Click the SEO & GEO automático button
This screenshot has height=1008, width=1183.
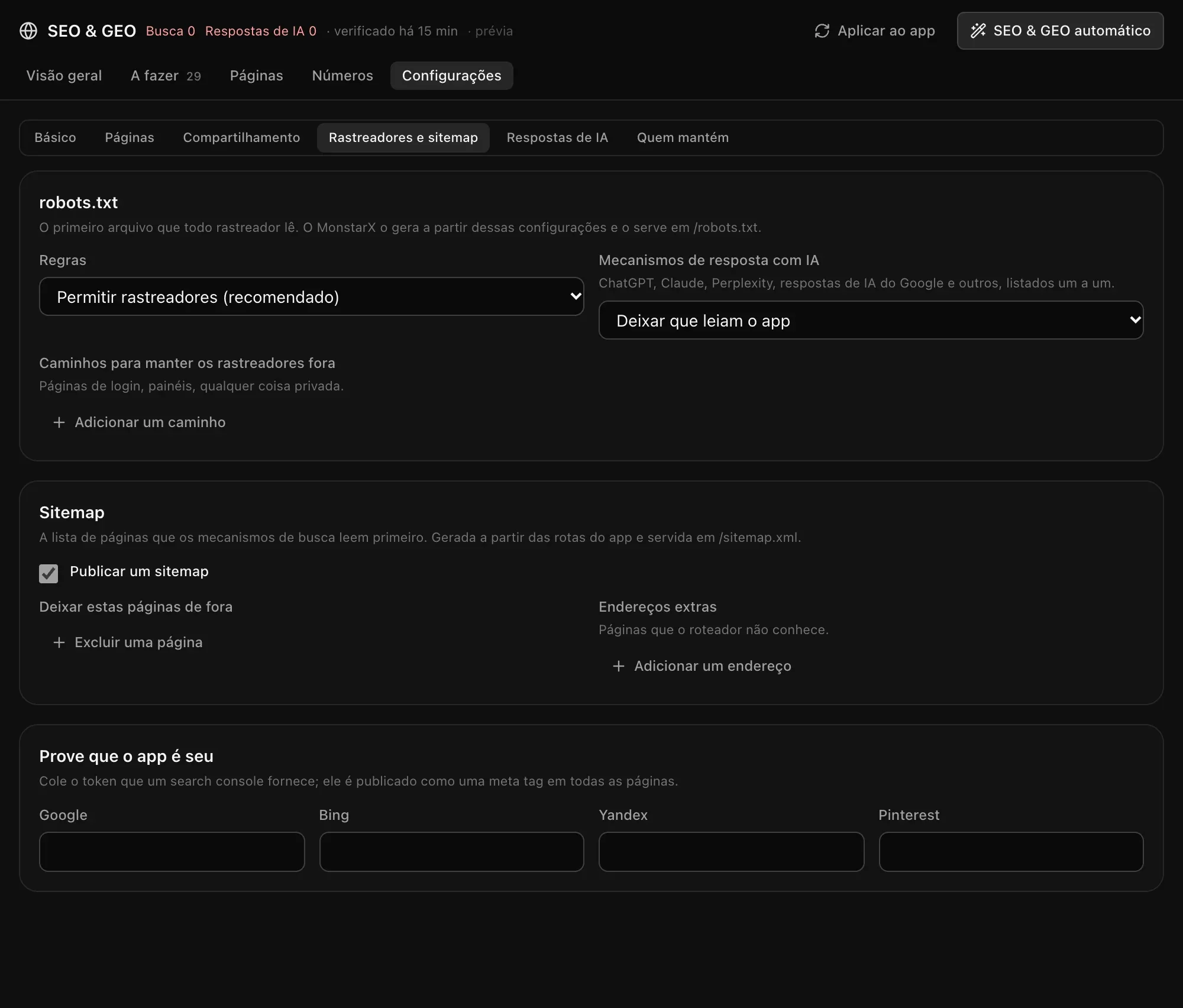click(x=1061, y=31)
